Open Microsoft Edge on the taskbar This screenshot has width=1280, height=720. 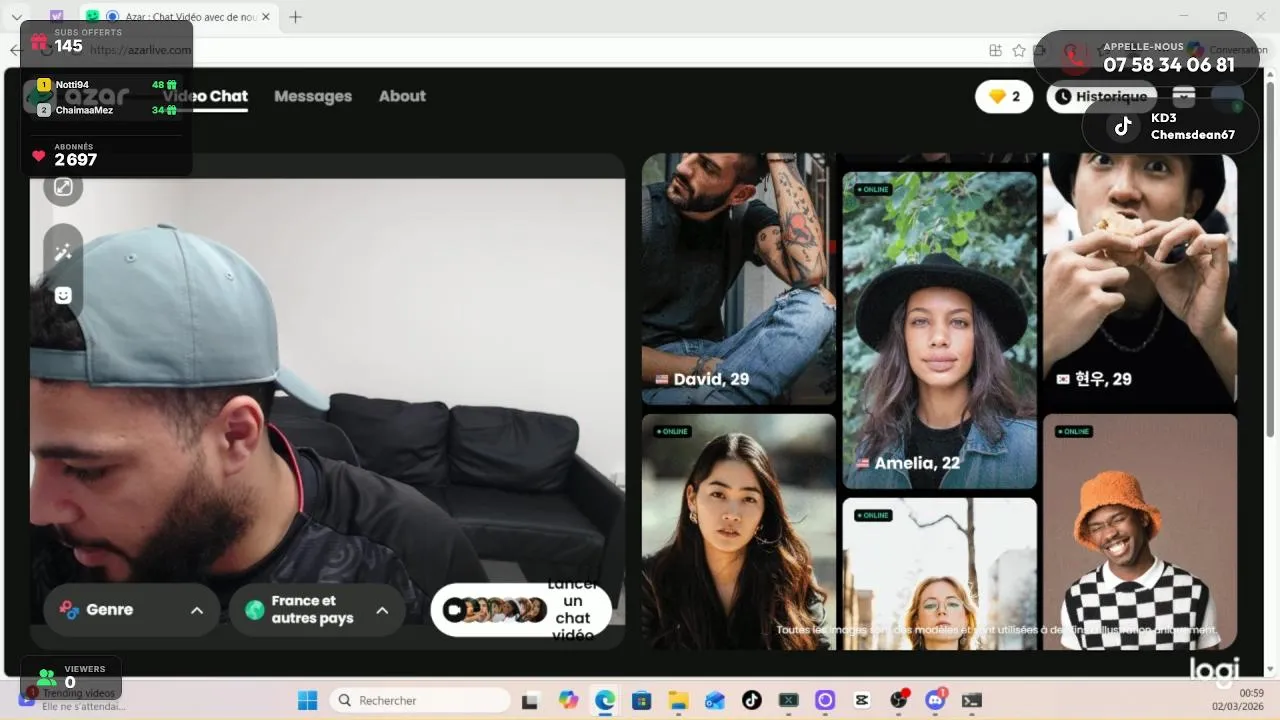[605, 701]
